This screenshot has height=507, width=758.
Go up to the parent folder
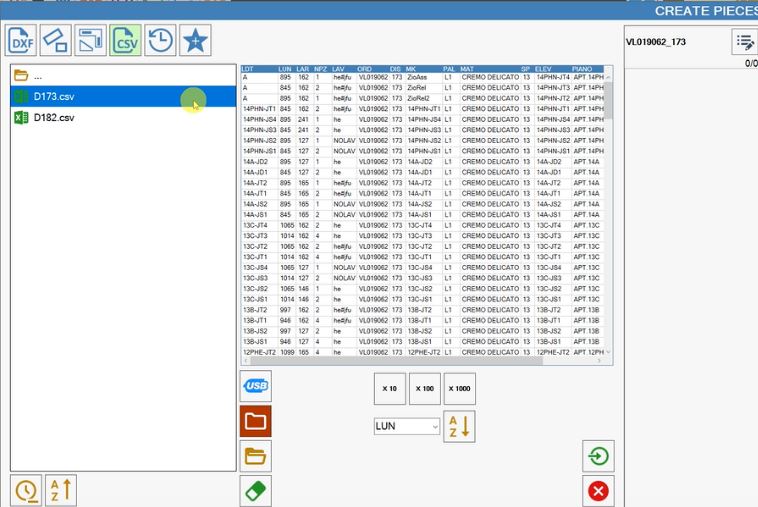[x=123, y=75]
